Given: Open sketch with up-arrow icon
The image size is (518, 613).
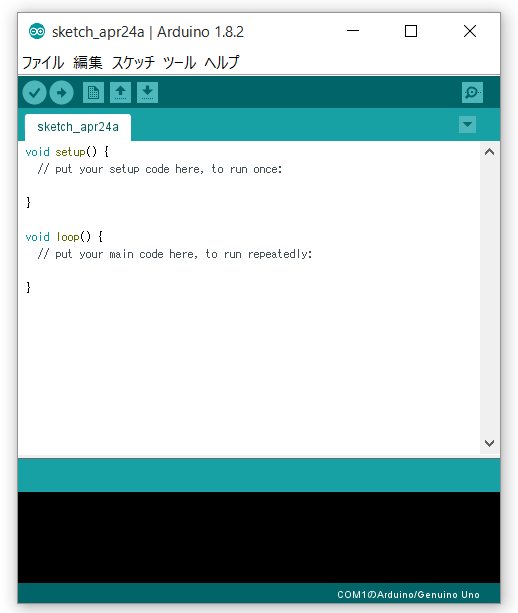Looking at the screenshot, I should coord(120,93).
